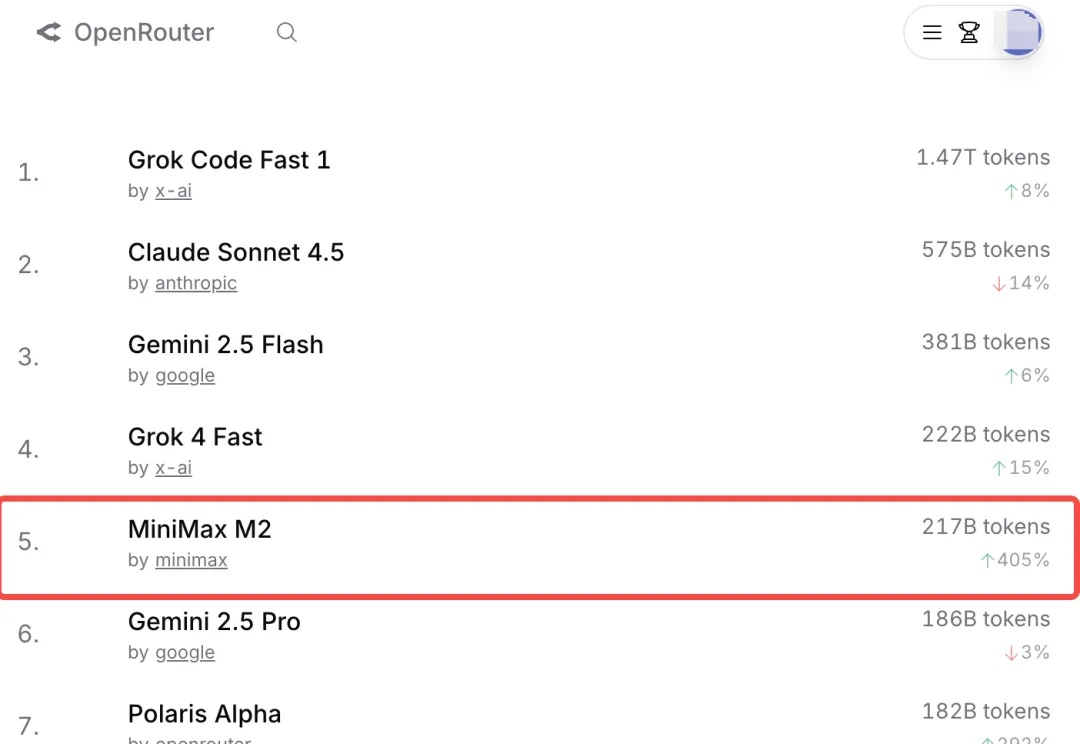Image resolution: width=1080 pixels, height=744 pixels.
Task: Open the x-ai link under Grok Code Fast 1
Action: pyautogui.click(x=173, y=191)
